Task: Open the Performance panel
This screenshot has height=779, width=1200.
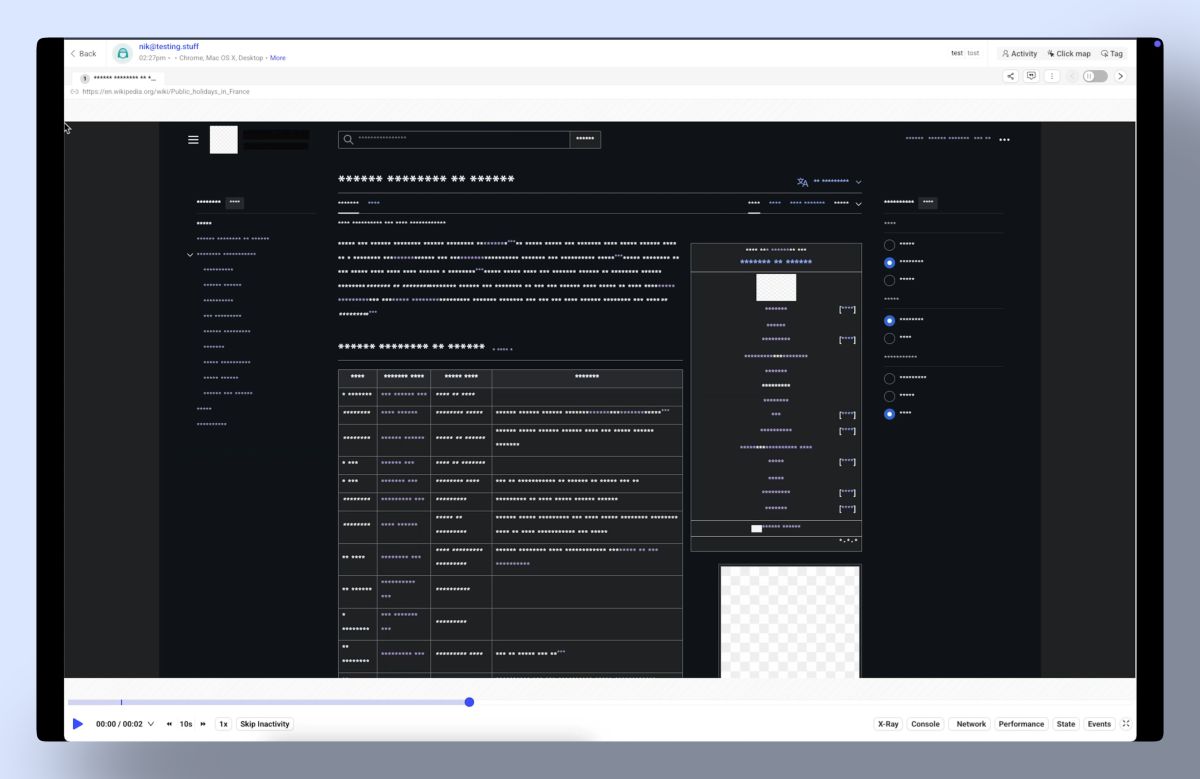Action: pos(1021,724)
